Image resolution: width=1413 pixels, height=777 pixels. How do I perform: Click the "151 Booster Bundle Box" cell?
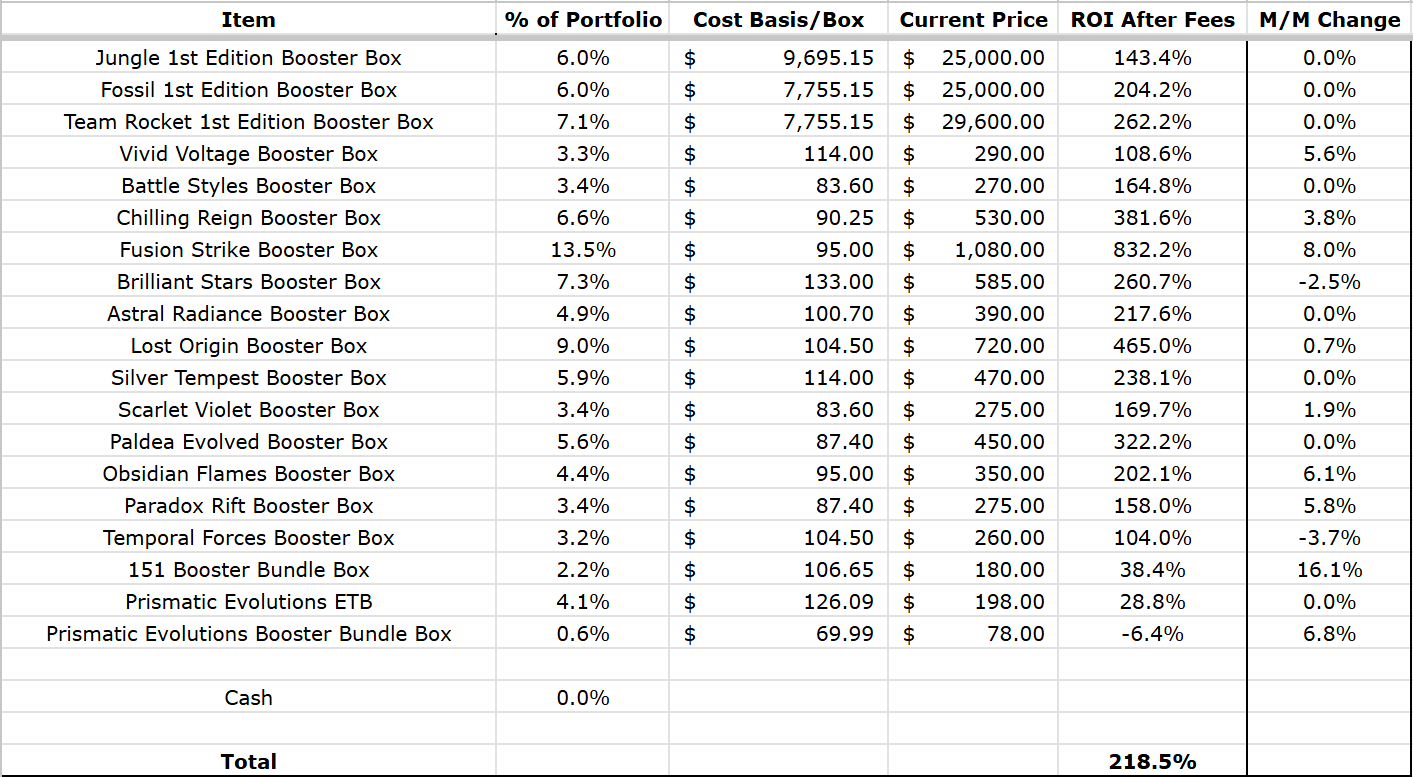[x=248, y=570]
